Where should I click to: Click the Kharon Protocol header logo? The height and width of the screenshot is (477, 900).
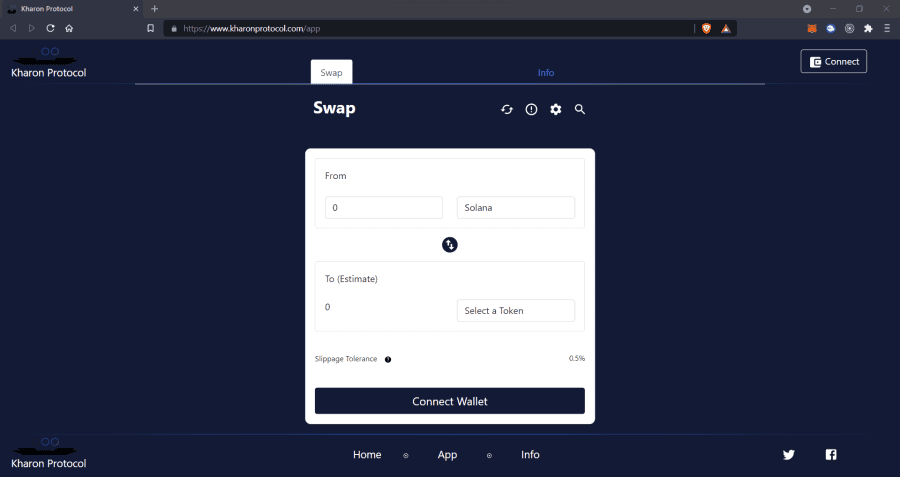(49, 63)
